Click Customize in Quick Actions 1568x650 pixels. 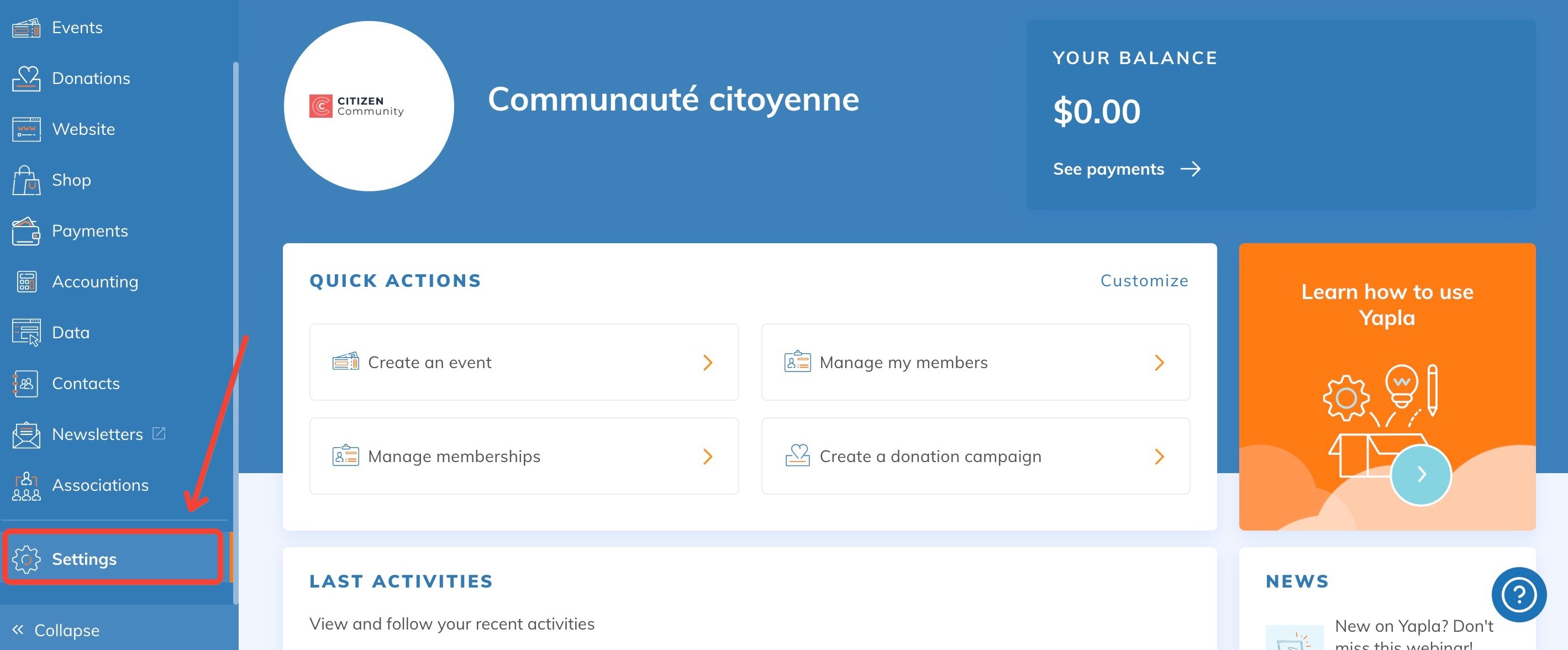tap(1144, 280)
